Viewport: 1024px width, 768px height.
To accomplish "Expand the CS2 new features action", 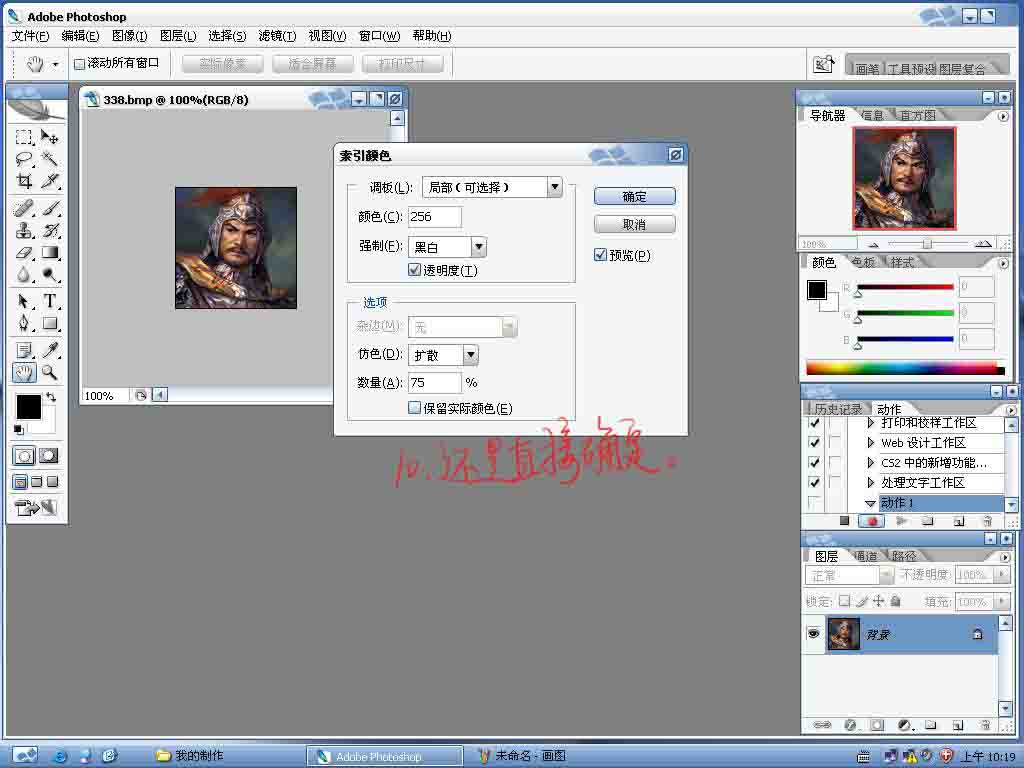I will pyautogui.click(x=871, y=462).
